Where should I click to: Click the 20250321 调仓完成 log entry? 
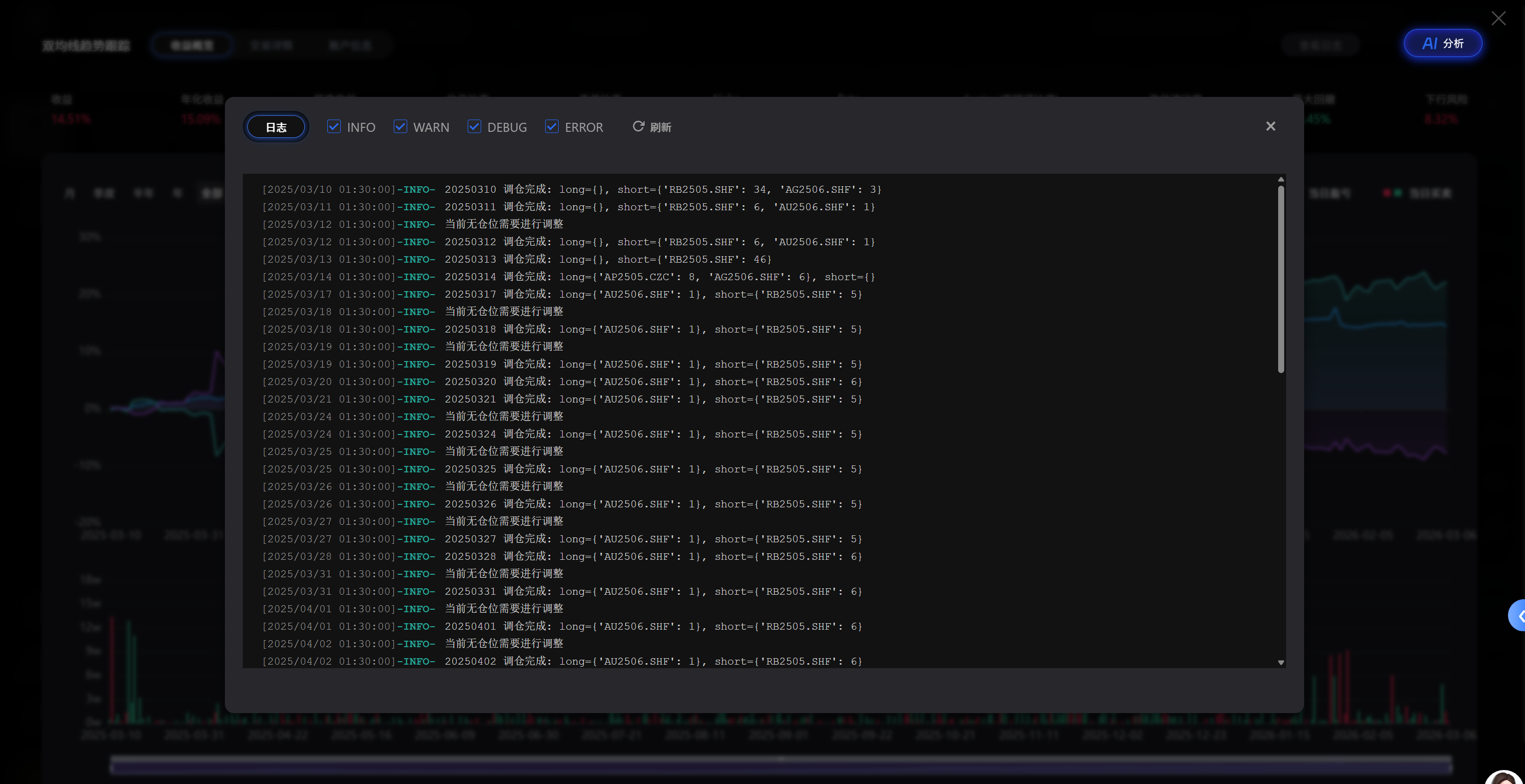click(563, 399)
